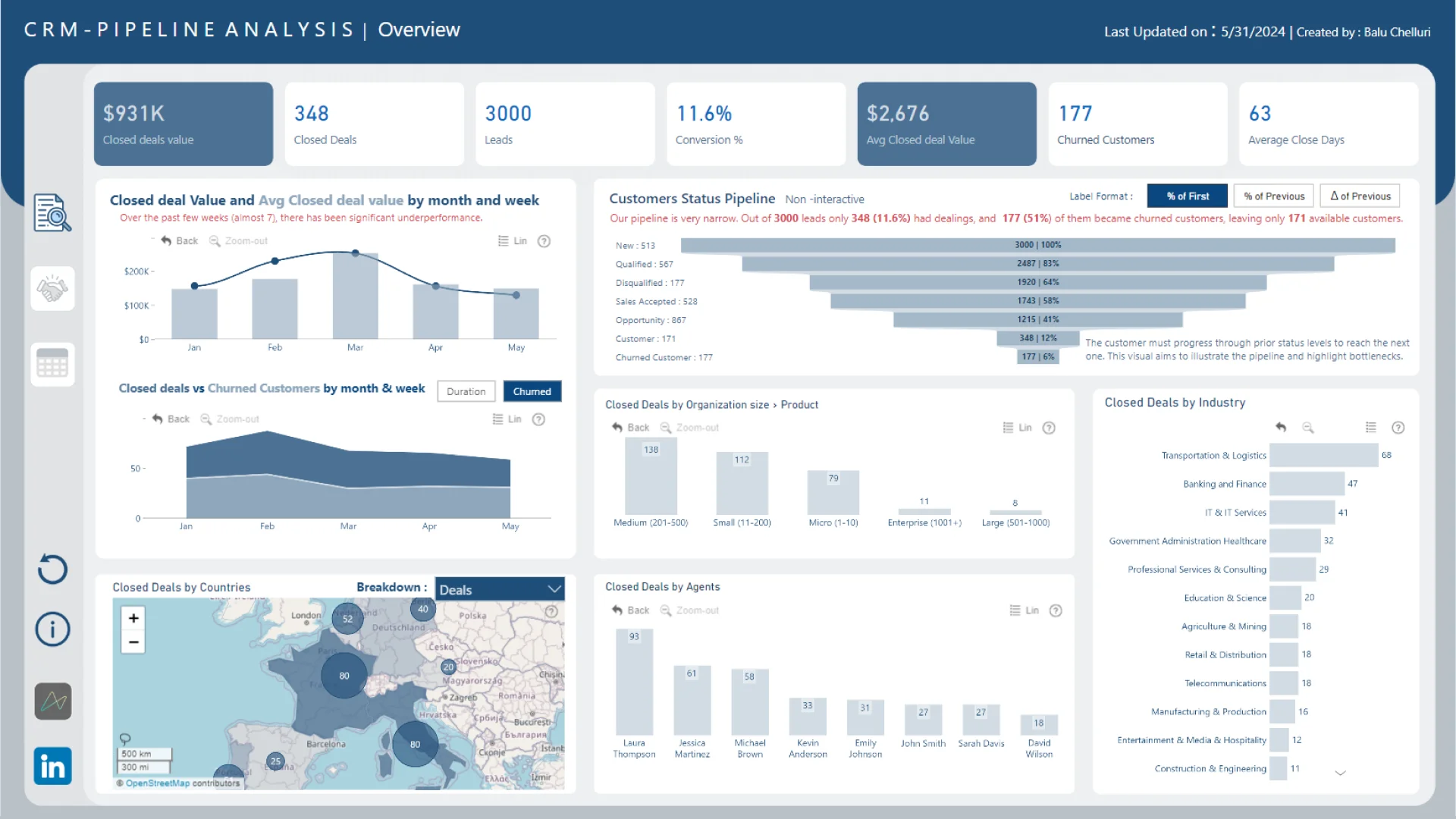Click Zoom-out in Closed Deals by Agents
1456x819 pixels.
click(x=689, y=610)
